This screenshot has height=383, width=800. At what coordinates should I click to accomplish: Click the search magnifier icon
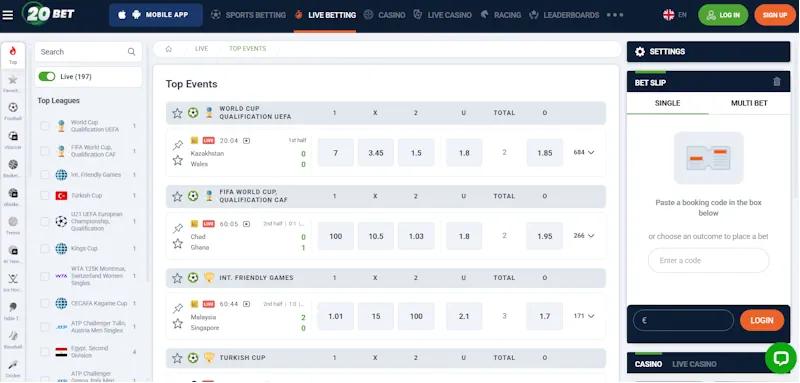tap(131, 52)
